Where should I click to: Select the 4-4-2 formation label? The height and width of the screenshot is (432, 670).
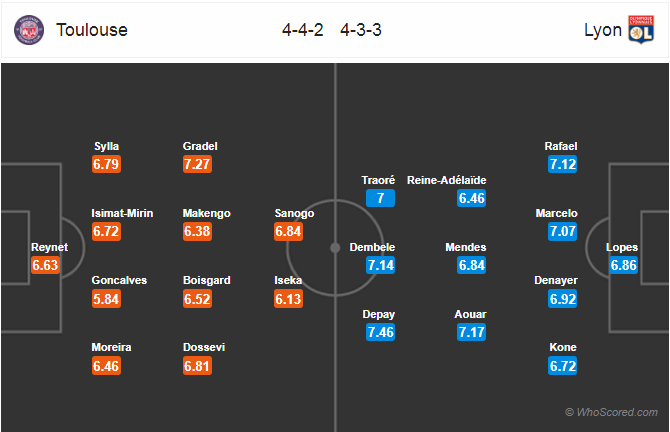303,30
